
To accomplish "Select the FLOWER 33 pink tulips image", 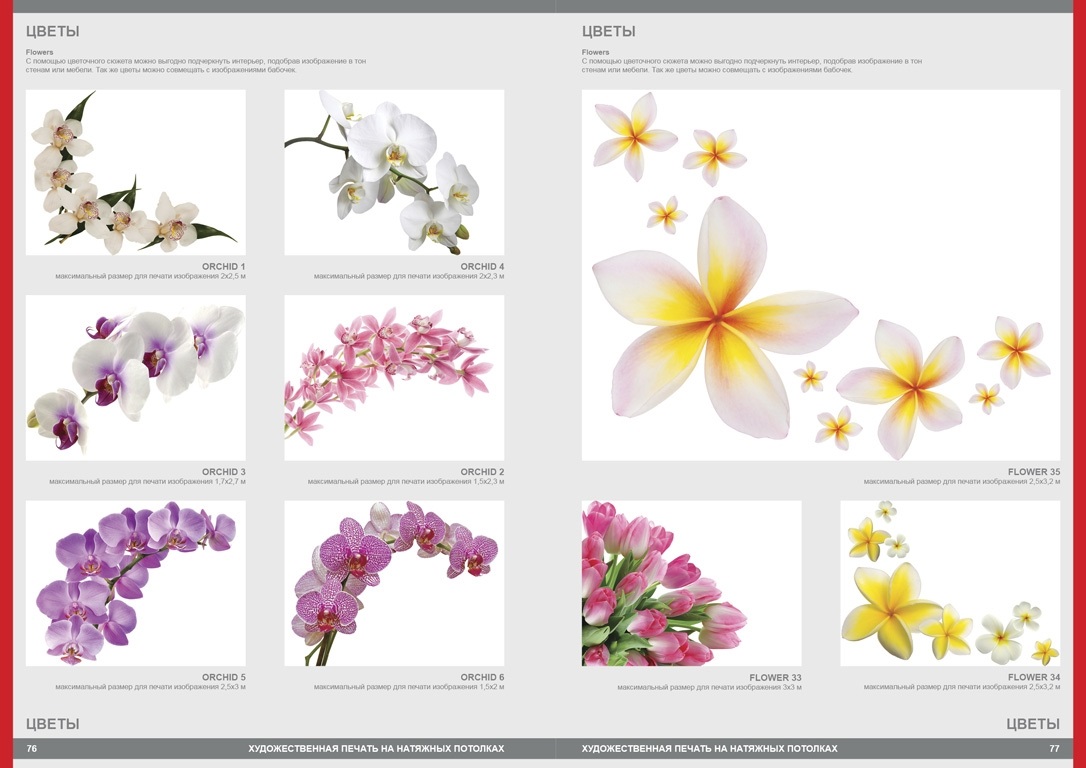I will [691, 583].
